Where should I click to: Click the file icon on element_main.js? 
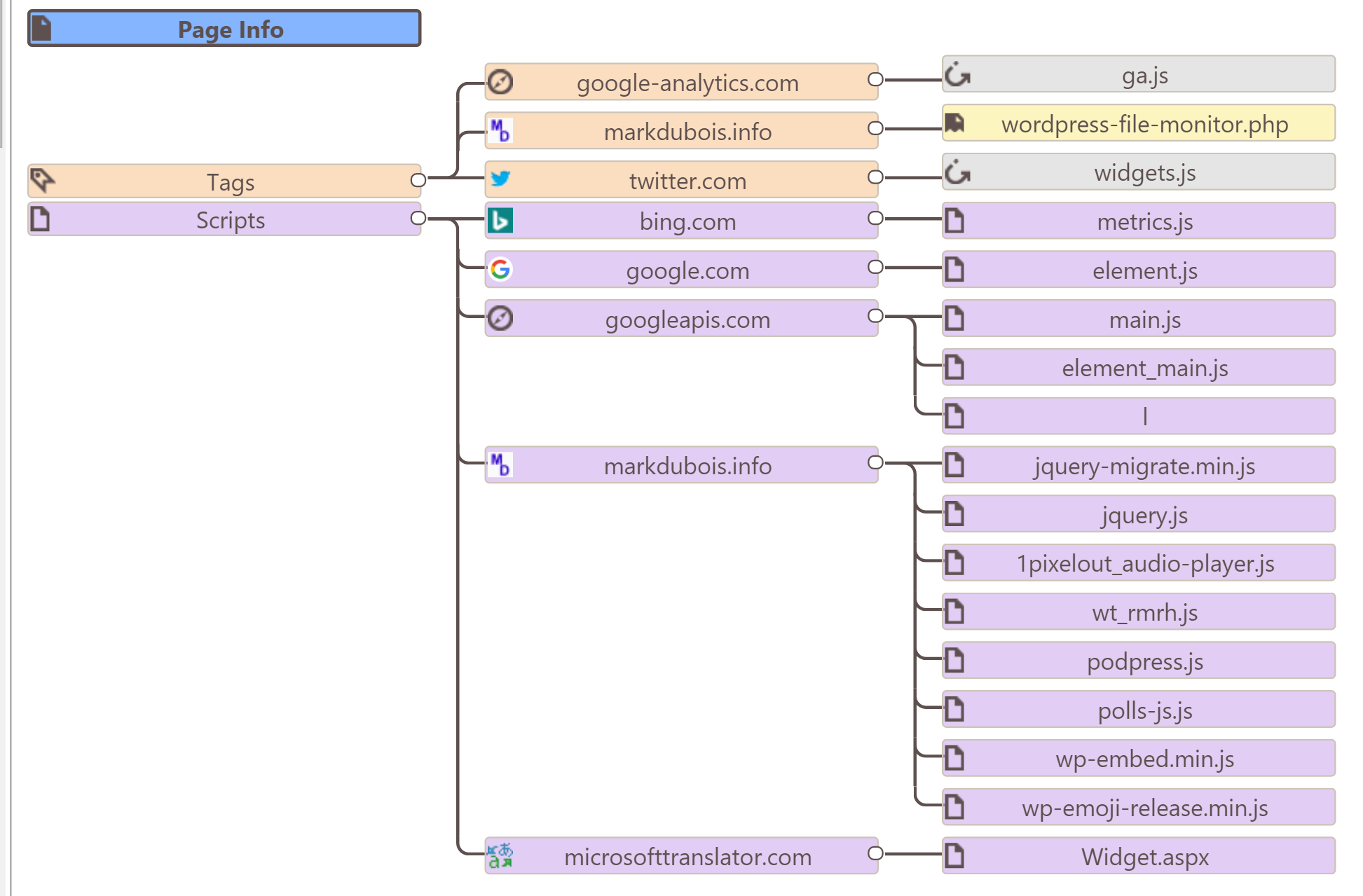pos(954,367)
